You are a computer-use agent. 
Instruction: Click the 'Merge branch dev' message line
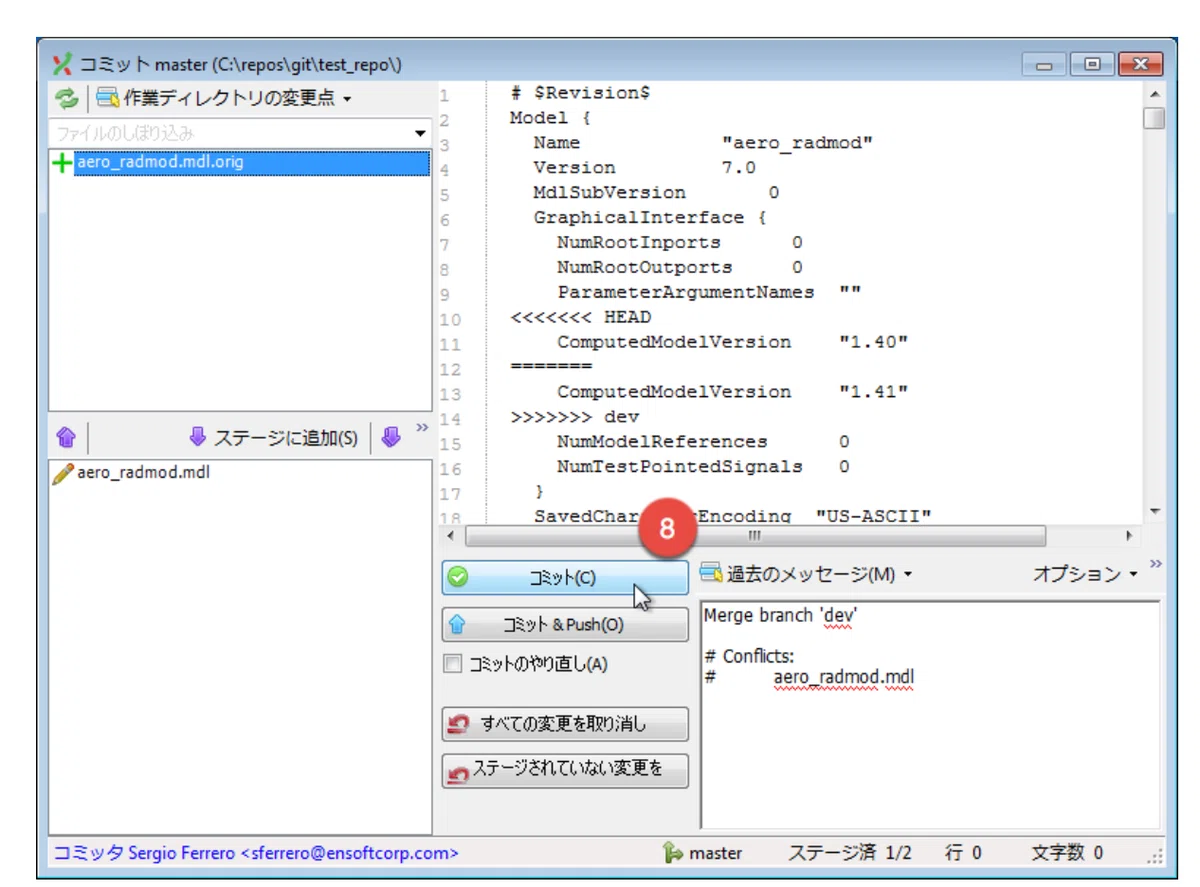point(780,616)
